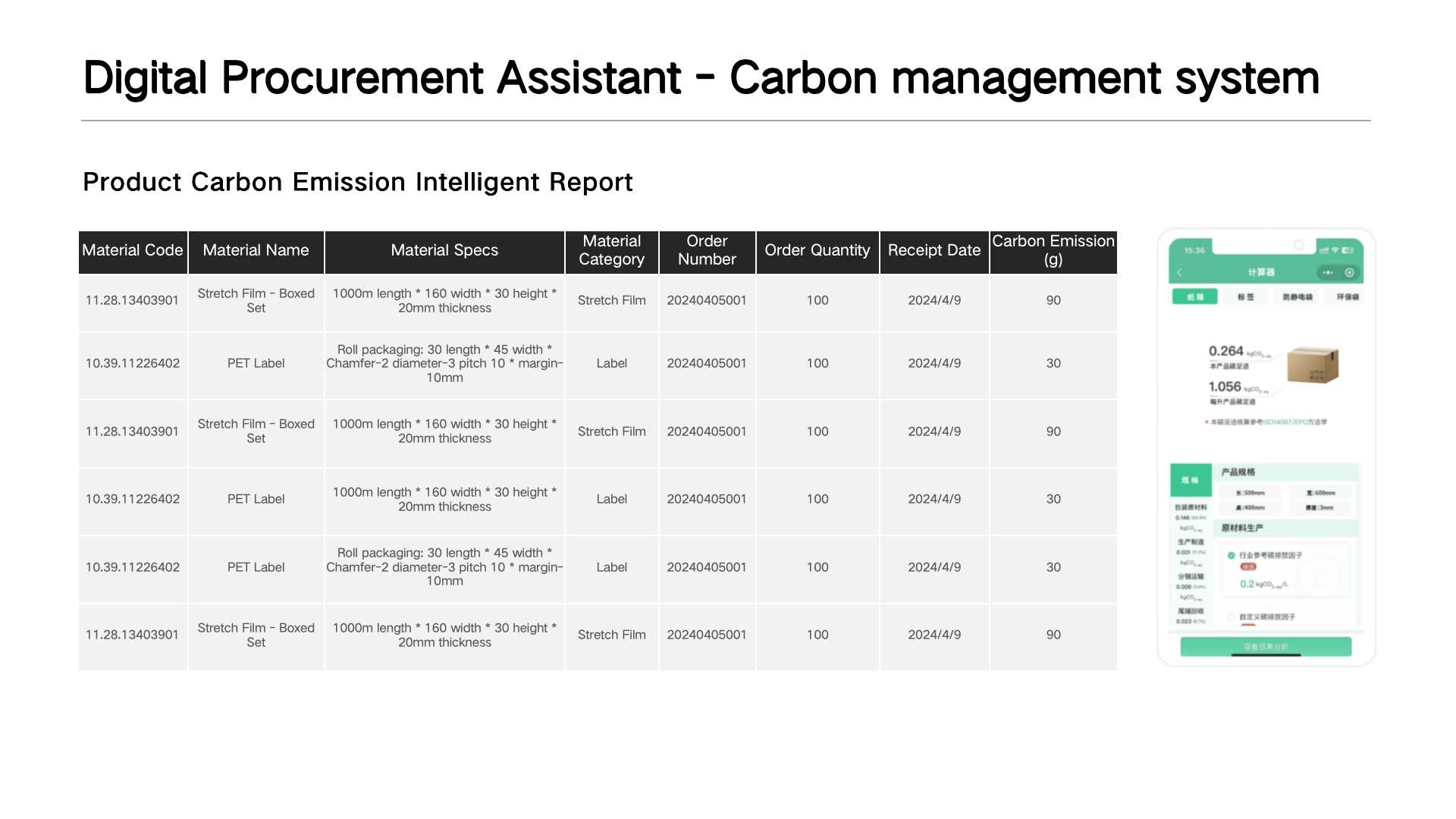The width and height of the screenshot is (1456, 819).
Task: Click the 长:500mm length field
Action: click(1250, 493)
